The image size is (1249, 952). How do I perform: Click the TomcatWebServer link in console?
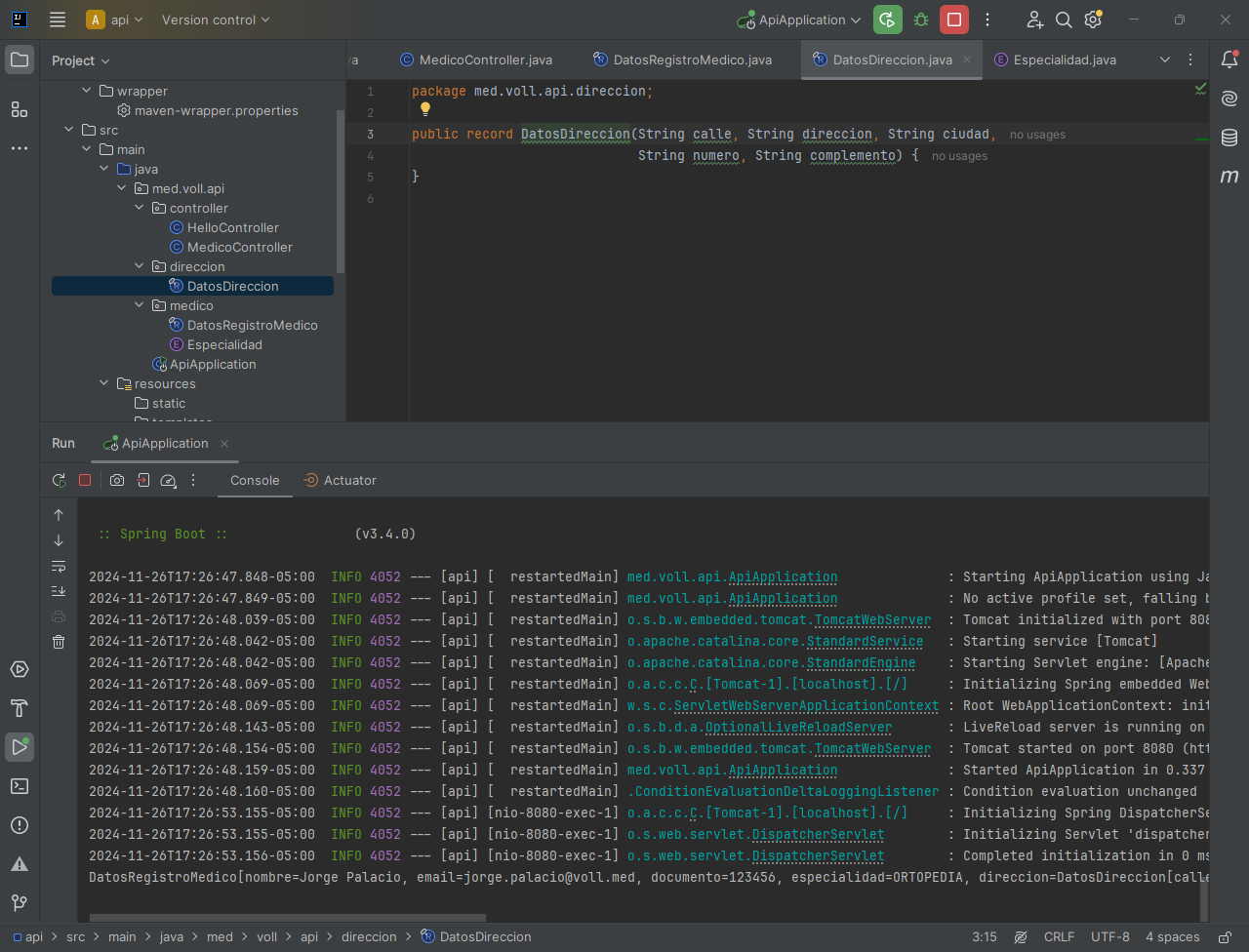pyautogui.click(x=872, y=619)
